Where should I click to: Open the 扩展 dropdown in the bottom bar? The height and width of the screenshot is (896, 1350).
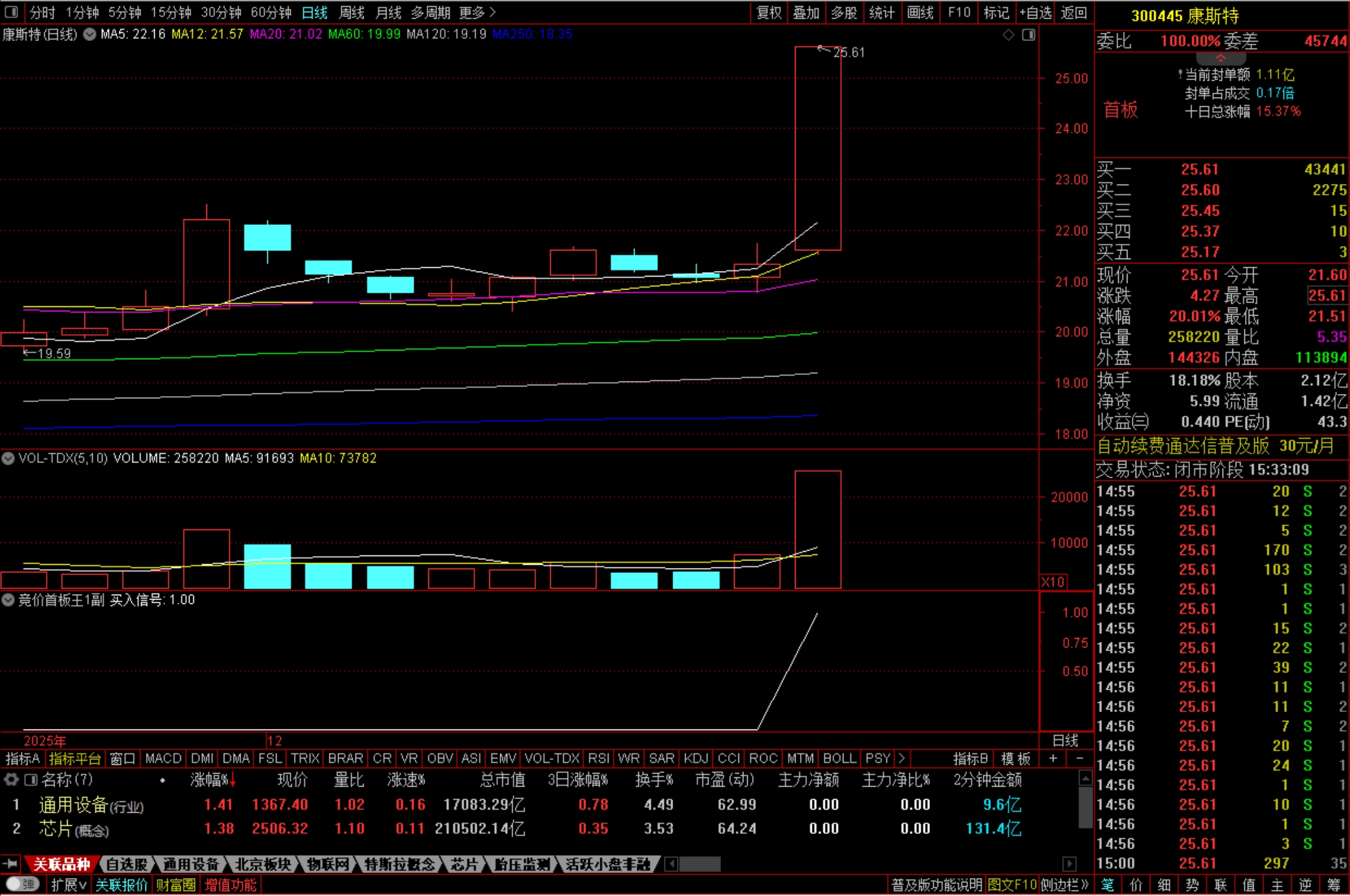[68, 885]
